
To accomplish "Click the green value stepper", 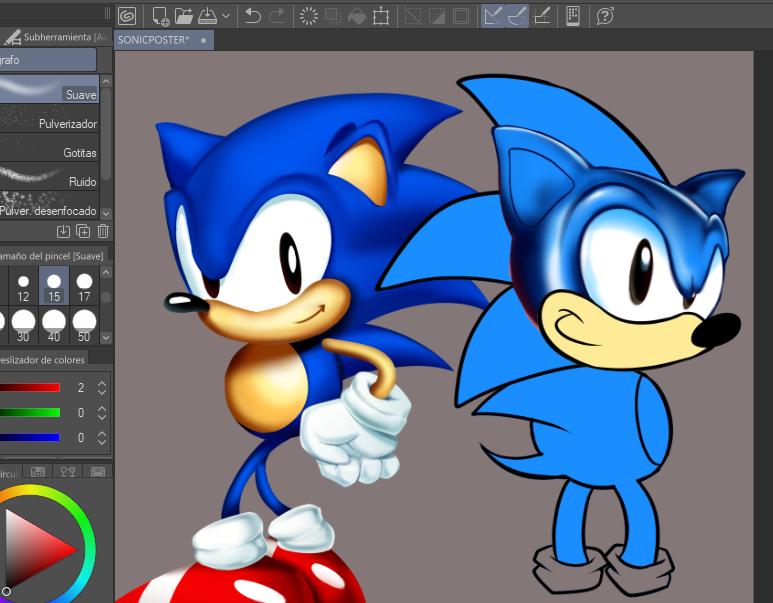I will (x=102, y=413).
